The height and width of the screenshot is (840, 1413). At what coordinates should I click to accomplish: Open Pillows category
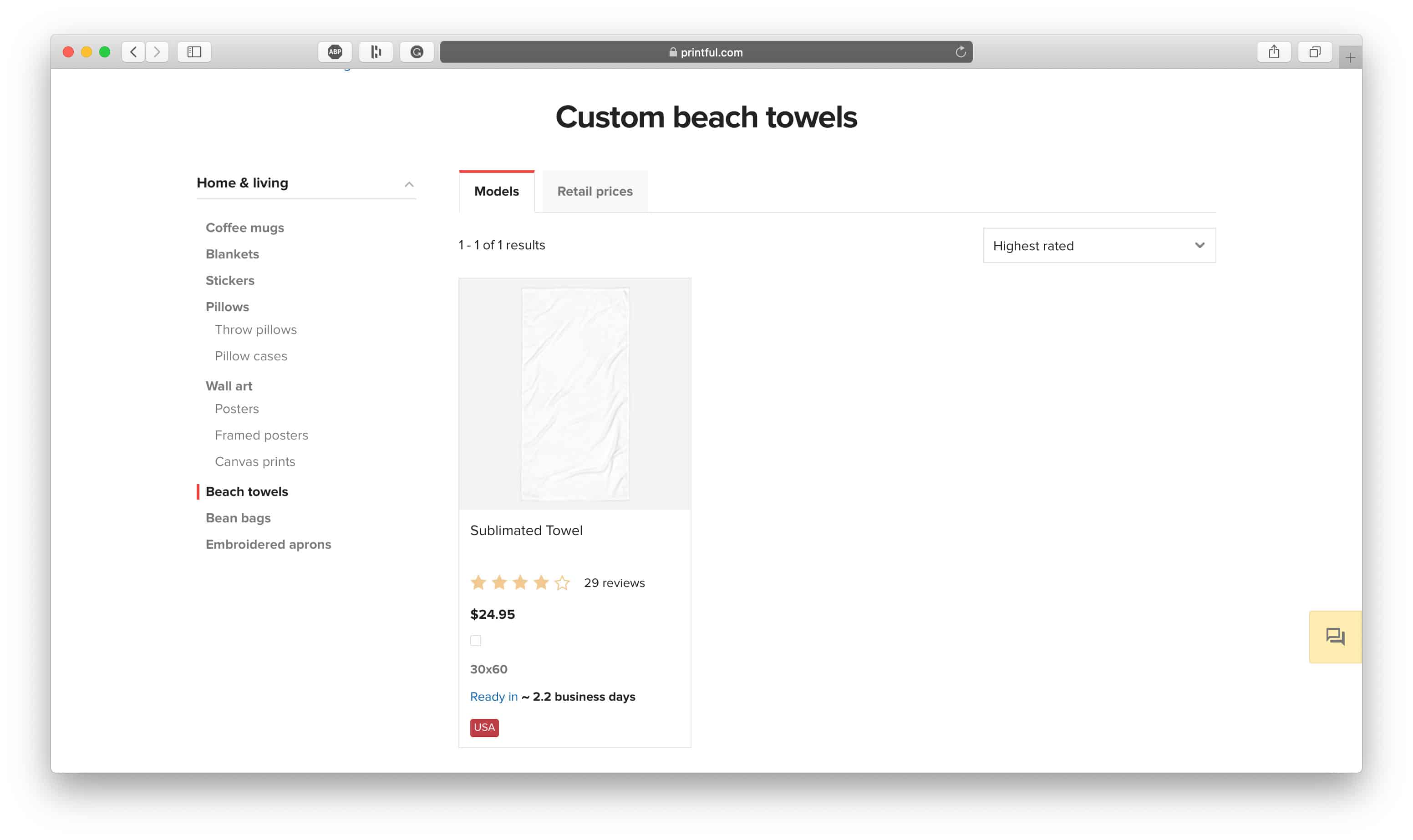tap(227, 307)
